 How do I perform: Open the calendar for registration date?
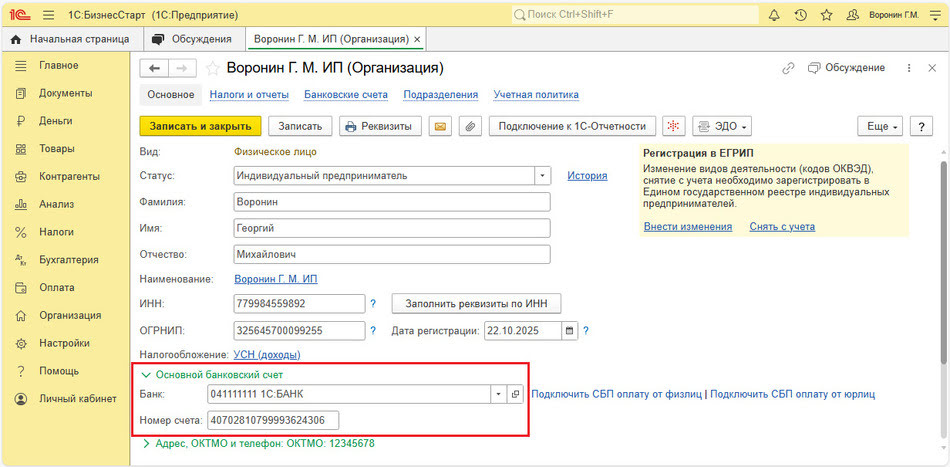[x=569, y=331]
